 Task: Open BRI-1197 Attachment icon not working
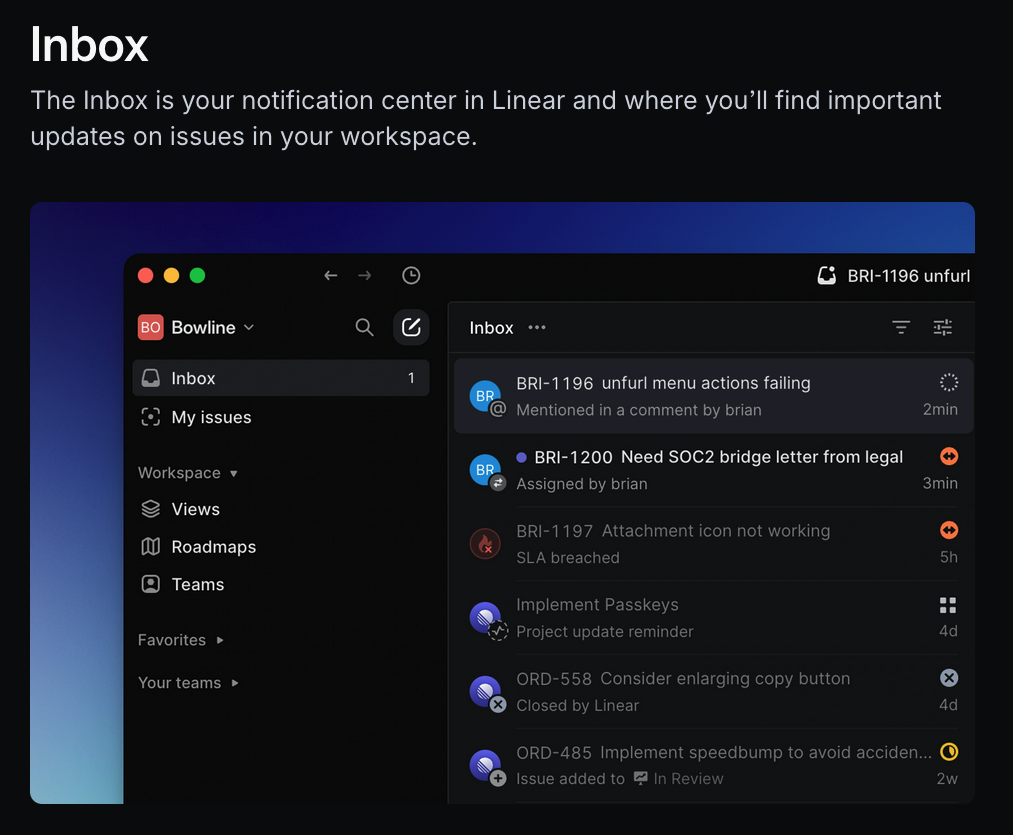click(x=714, y=544)
